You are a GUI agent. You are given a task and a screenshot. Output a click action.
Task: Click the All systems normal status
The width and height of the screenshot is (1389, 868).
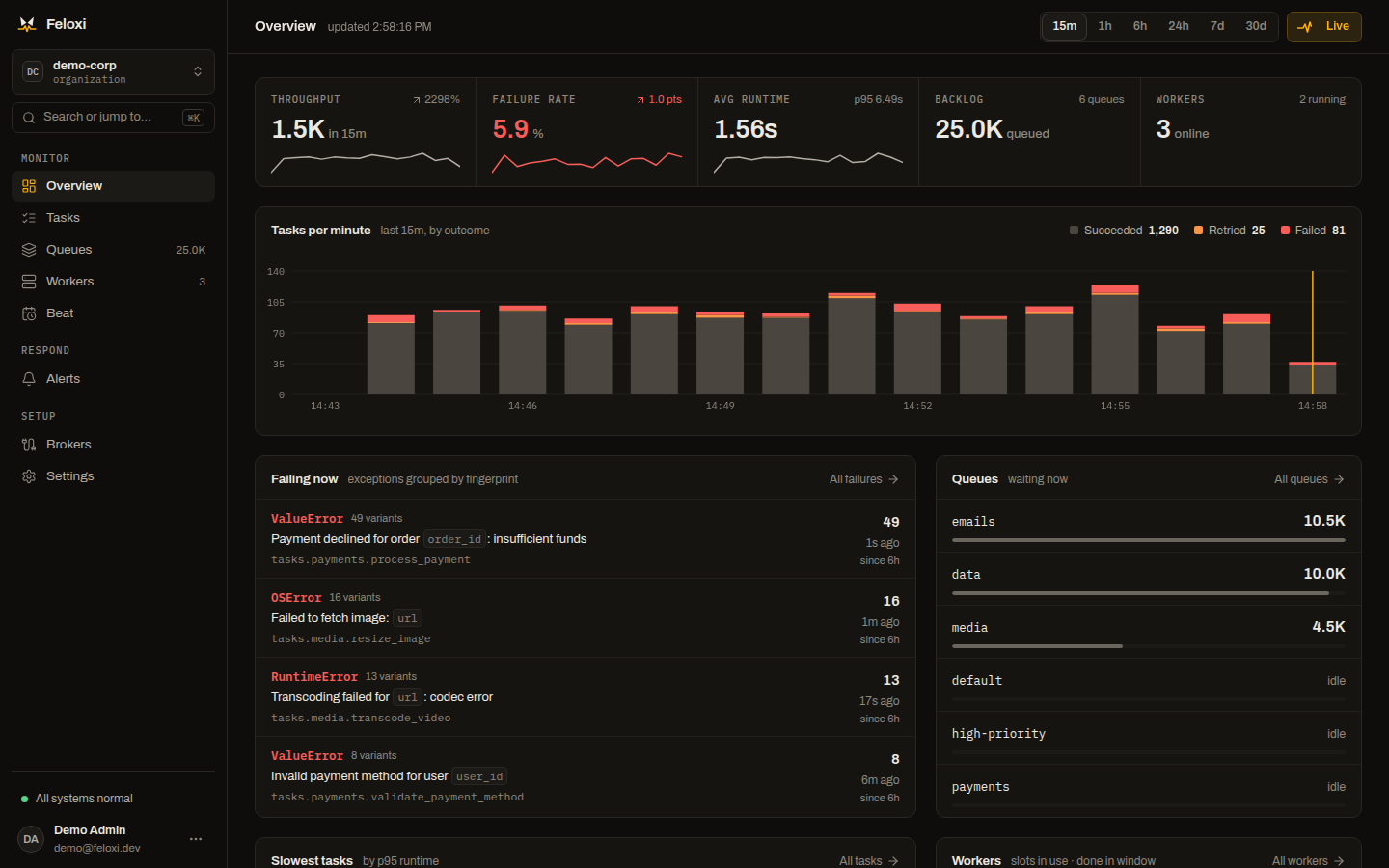pyautogui.click(x=77, y=799)
